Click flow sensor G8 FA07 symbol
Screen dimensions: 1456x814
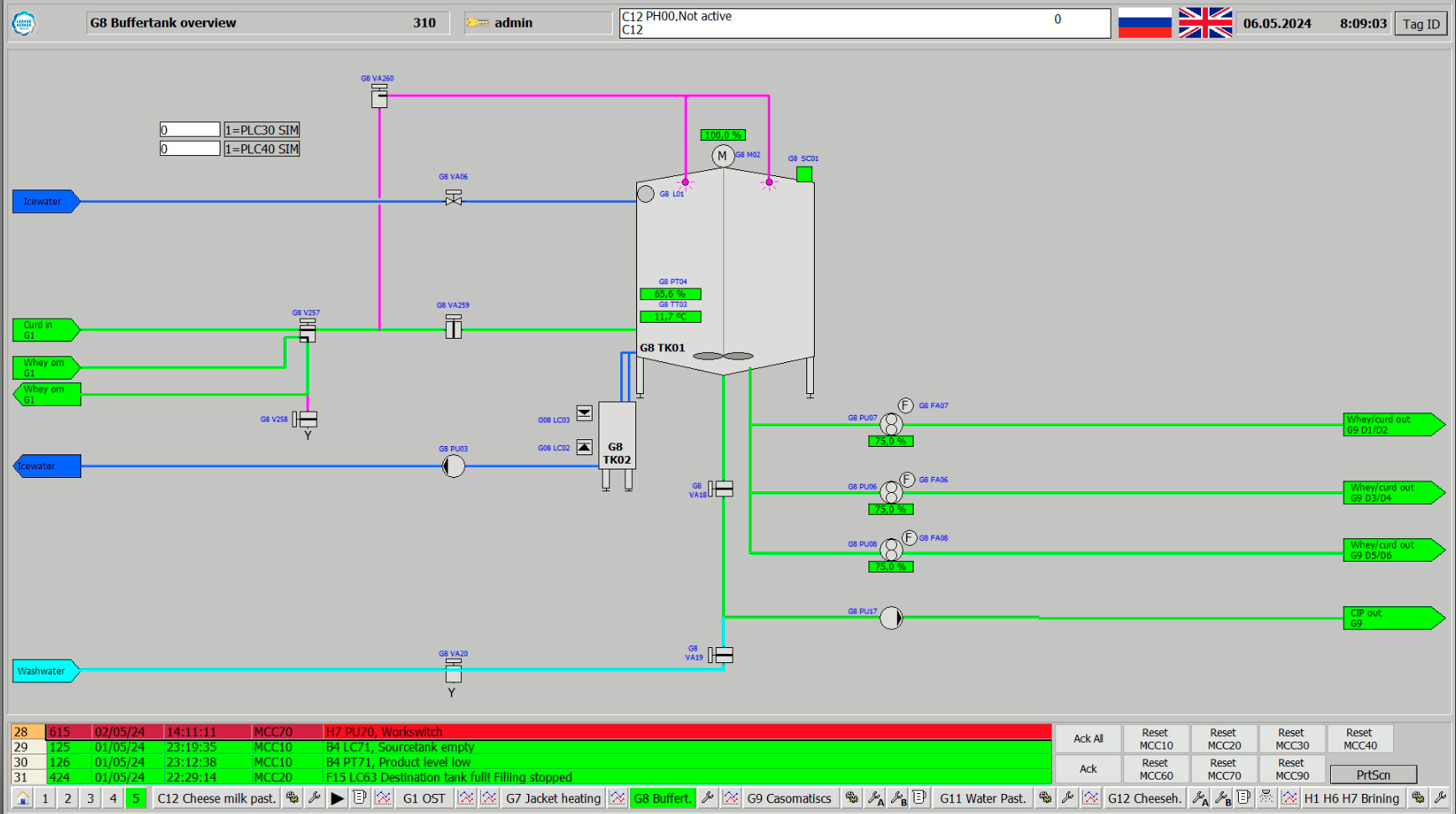coord(905,406)
